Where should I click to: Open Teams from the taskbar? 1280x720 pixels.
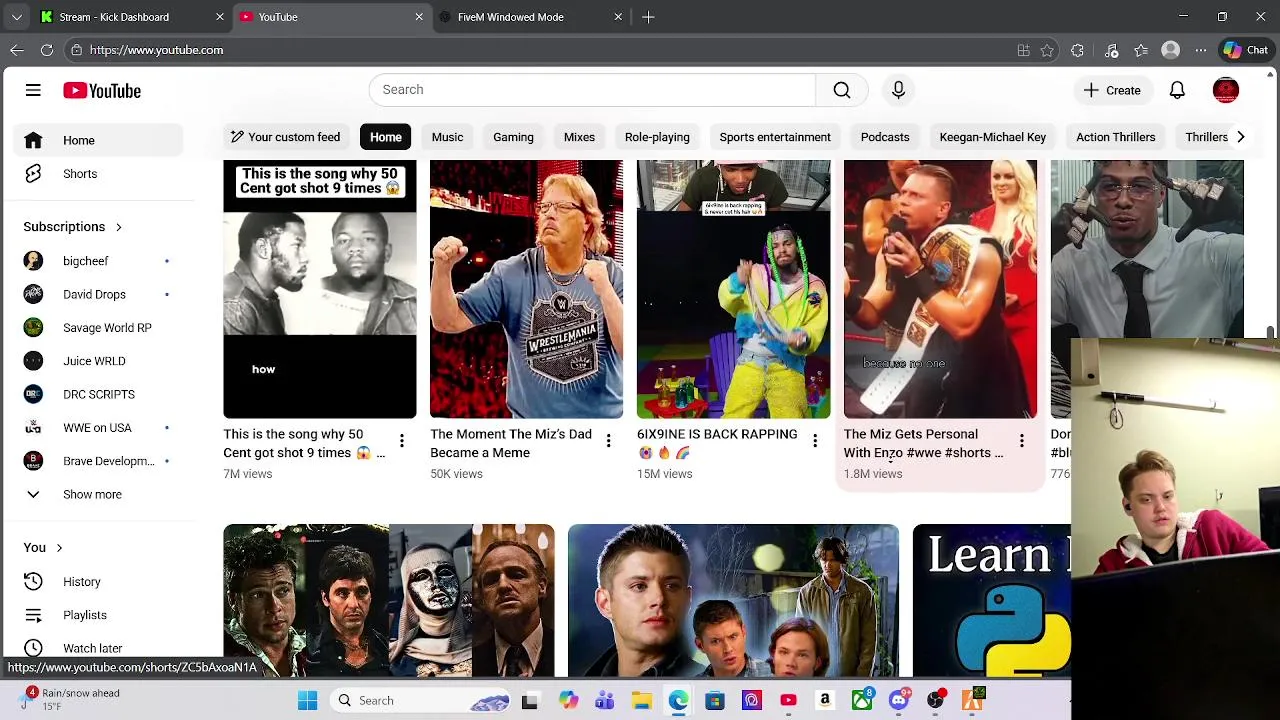(x=604, y=701)
